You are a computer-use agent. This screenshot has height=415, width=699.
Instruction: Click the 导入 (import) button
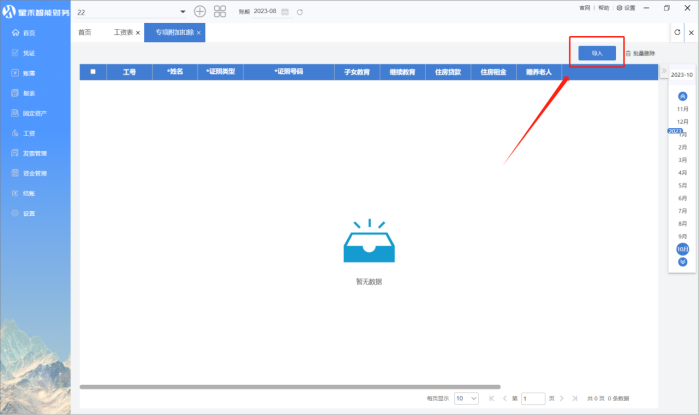coord(597,52)
